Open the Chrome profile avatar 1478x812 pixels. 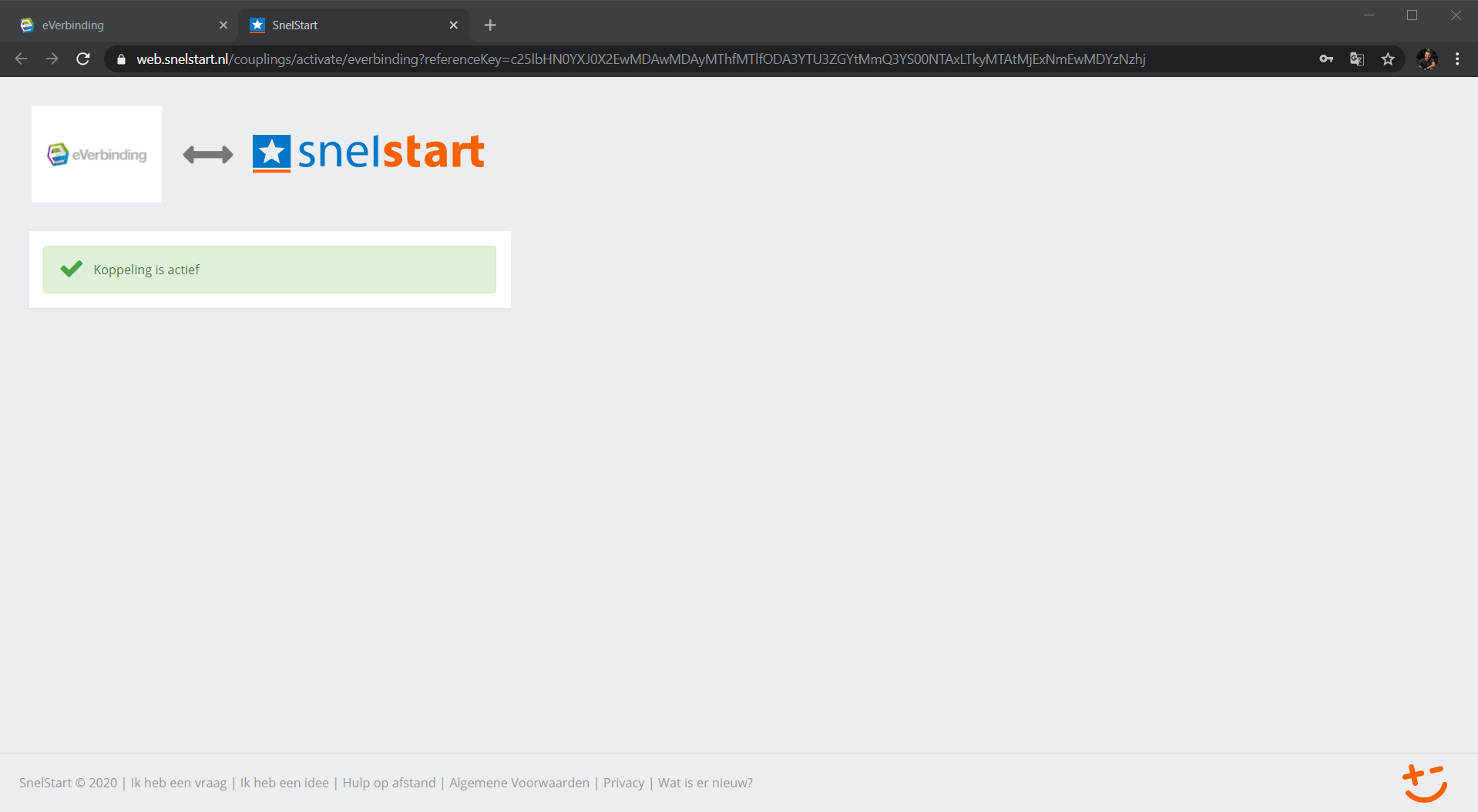(1426, 59)
